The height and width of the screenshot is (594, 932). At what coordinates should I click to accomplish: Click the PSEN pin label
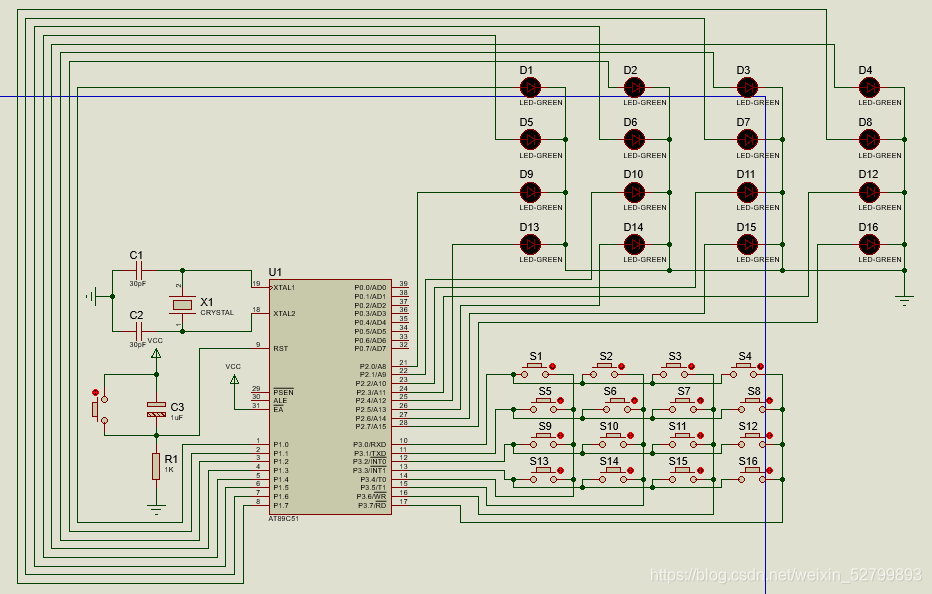coord(284,392)
